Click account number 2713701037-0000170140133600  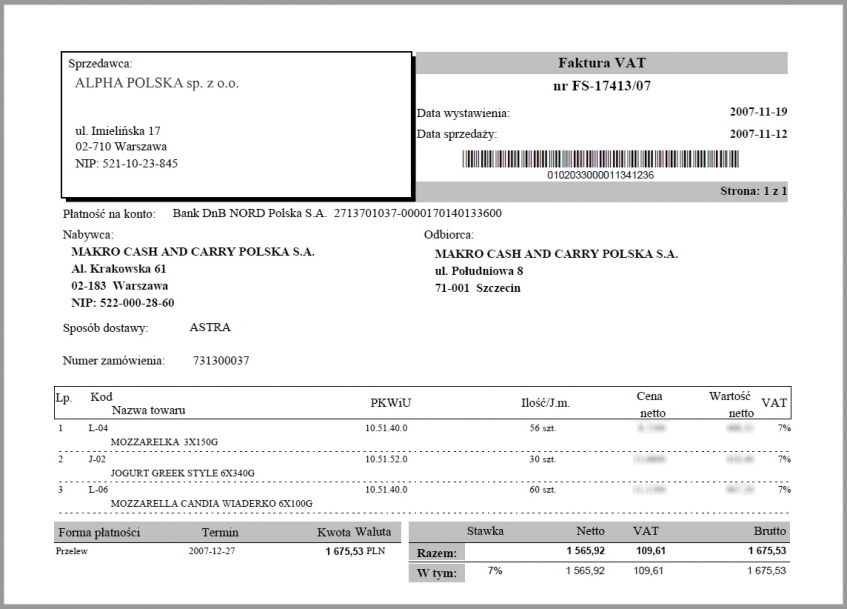coord(418,213)
